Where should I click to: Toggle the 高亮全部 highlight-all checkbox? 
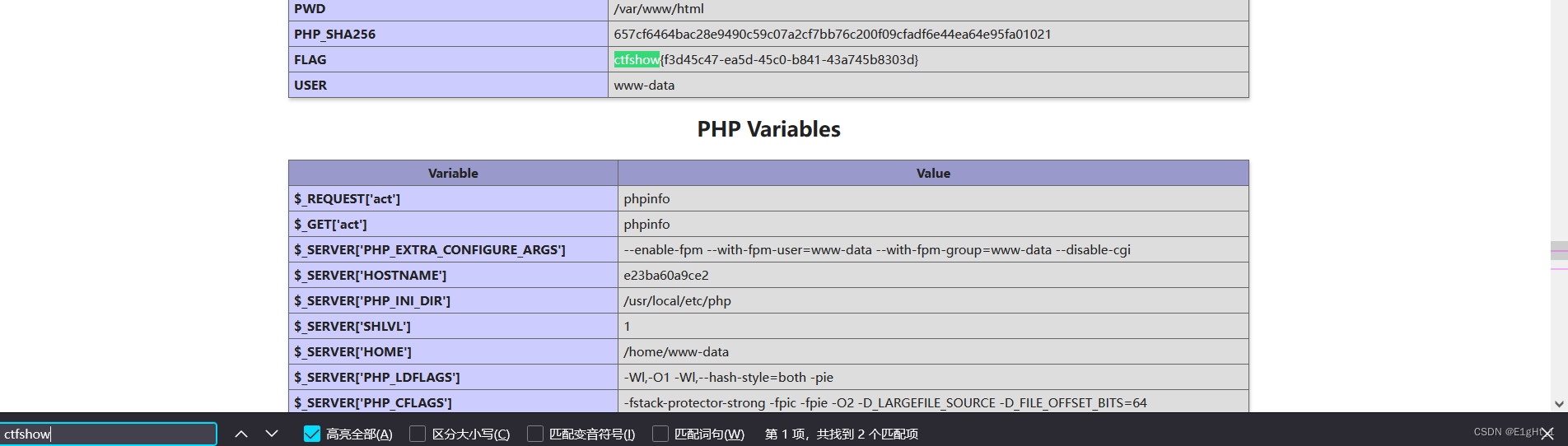(x=312, y=434)
